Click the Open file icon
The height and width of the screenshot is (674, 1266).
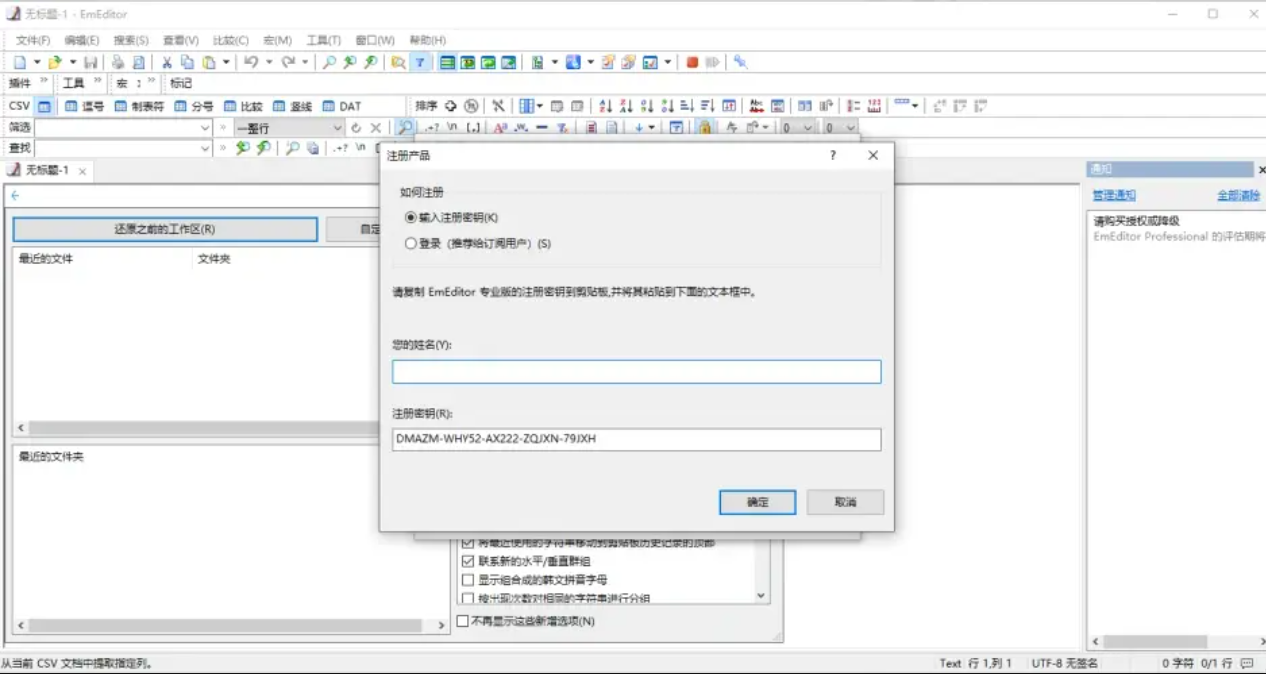[x=55, y=62]
